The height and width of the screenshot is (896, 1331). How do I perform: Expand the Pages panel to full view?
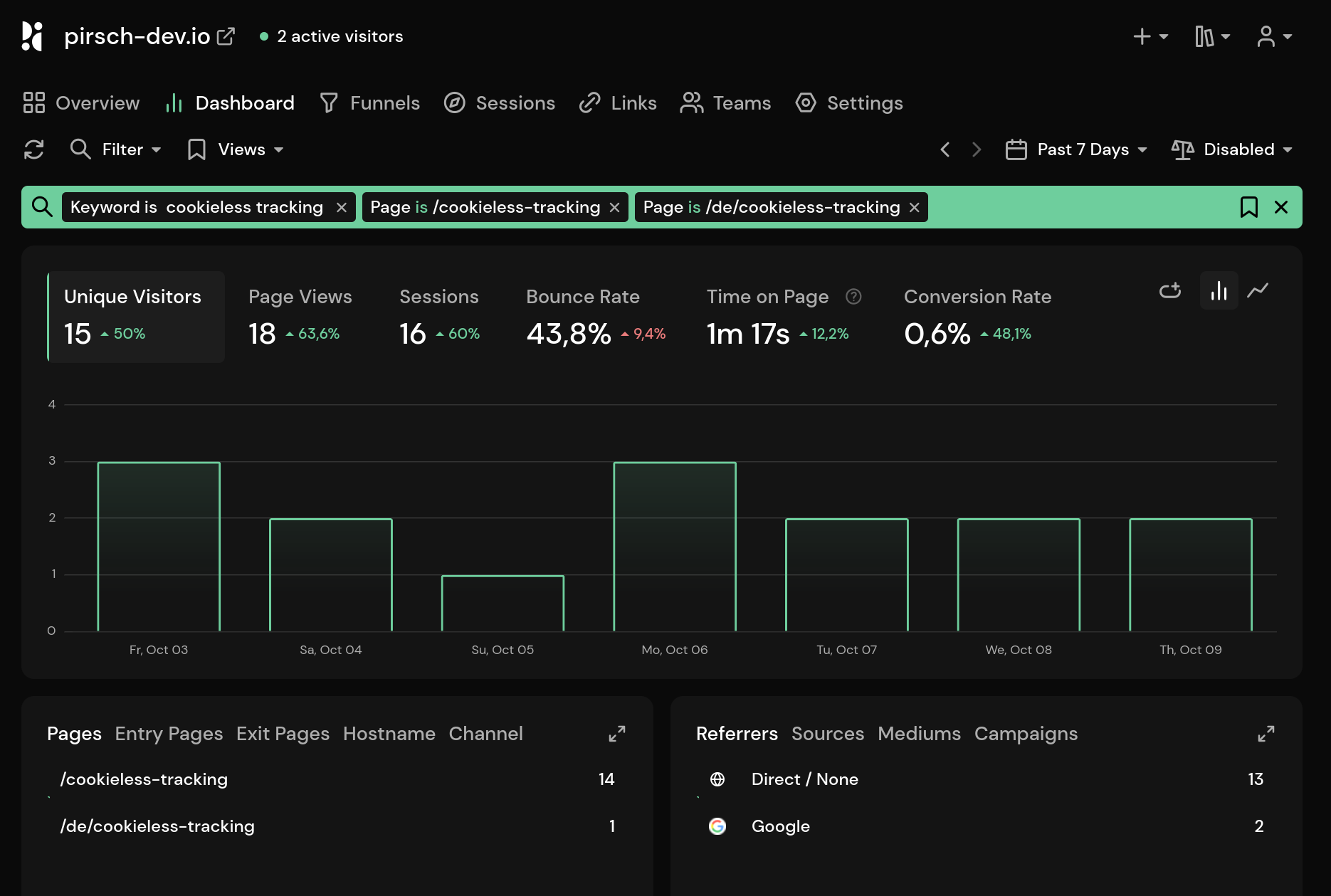click(616, 734)
